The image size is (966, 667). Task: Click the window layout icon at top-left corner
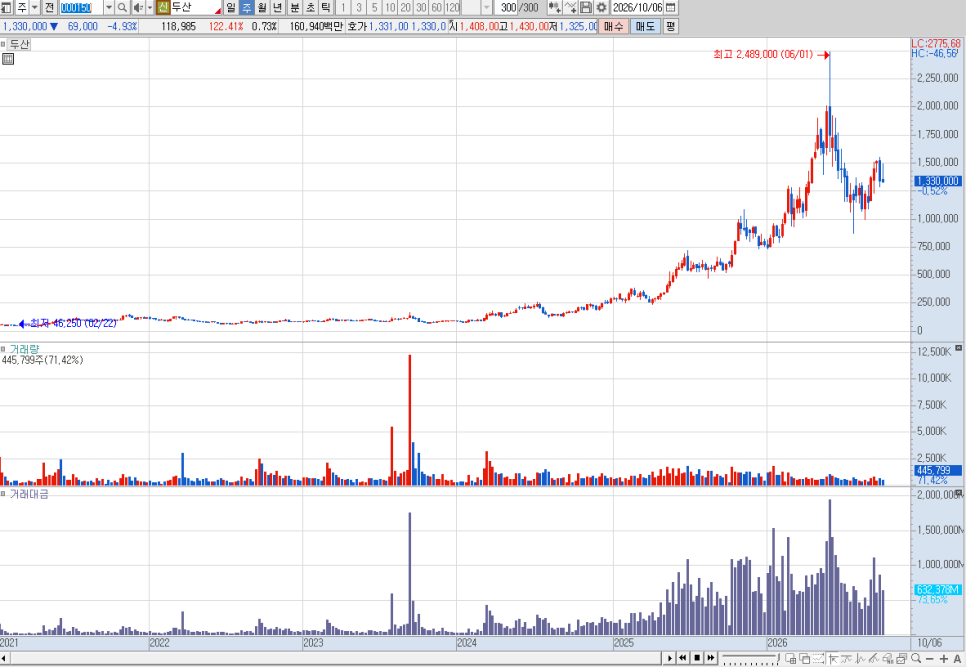click(x=6, y=7)
